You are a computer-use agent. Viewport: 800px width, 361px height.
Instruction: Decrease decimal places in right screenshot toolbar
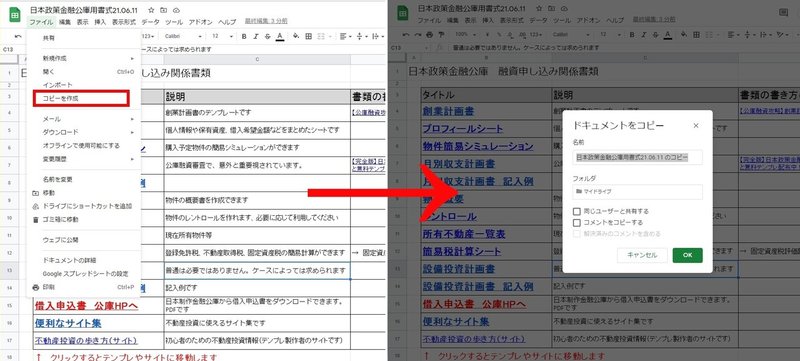(510, 34)
